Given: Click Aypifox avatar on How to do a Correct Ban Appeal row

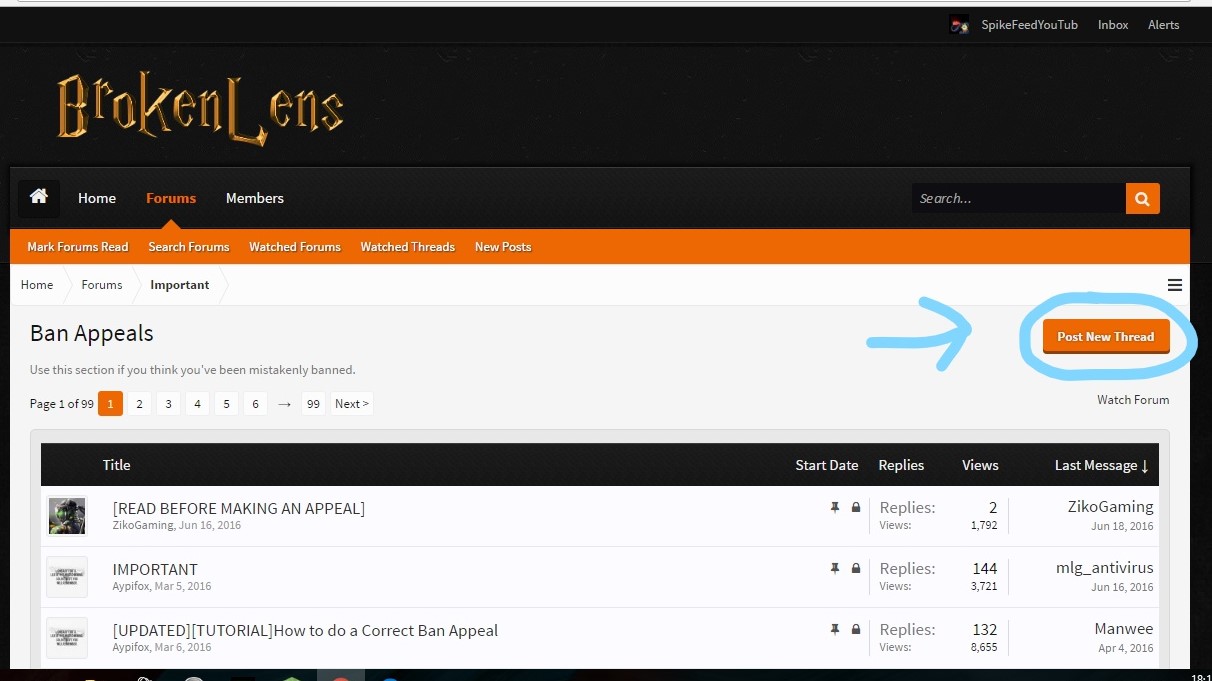Looking at the screenshot, I should [67, 638].
